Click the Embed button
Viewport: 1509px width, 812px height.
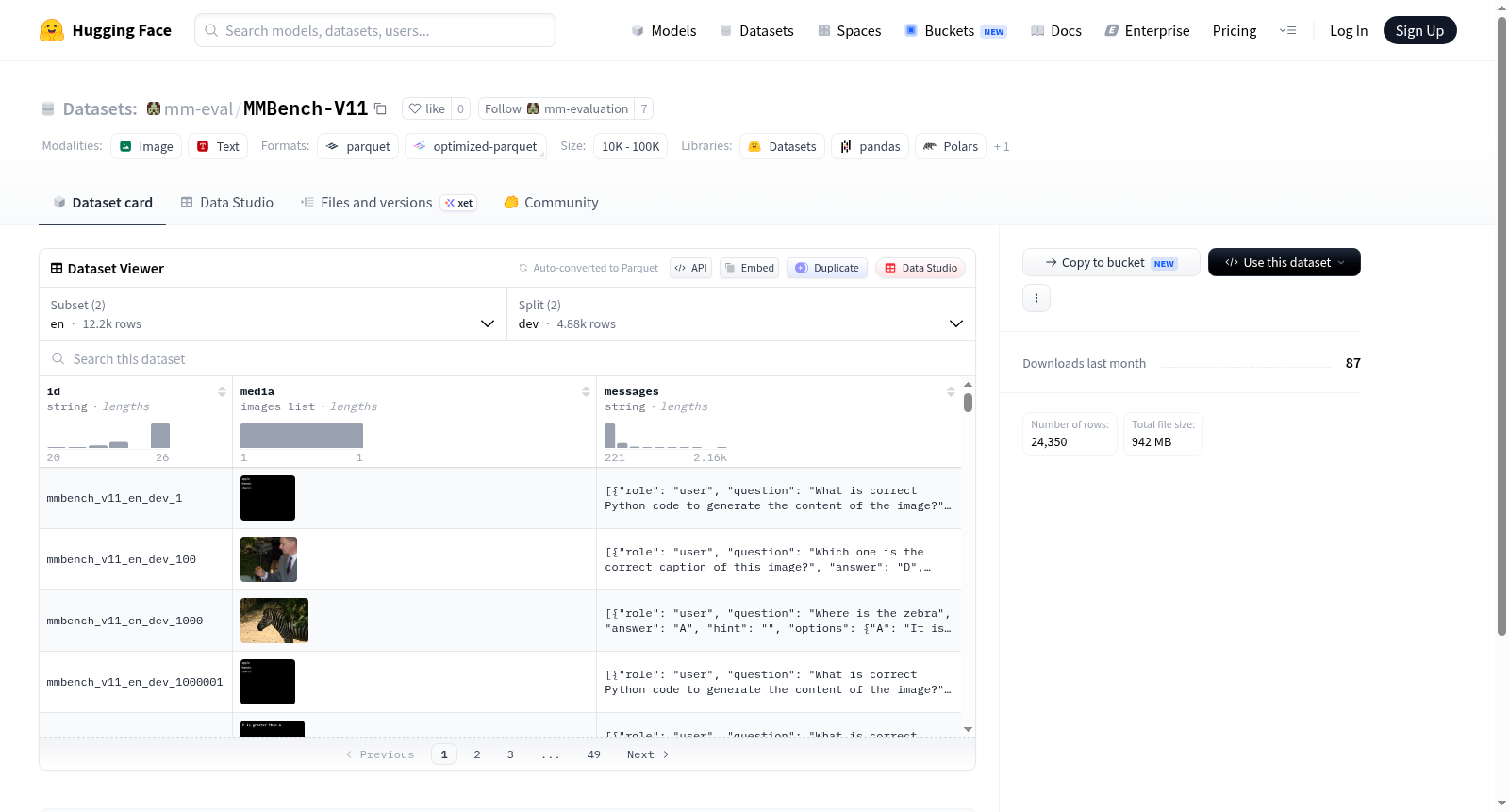click(x=750, y=268)
